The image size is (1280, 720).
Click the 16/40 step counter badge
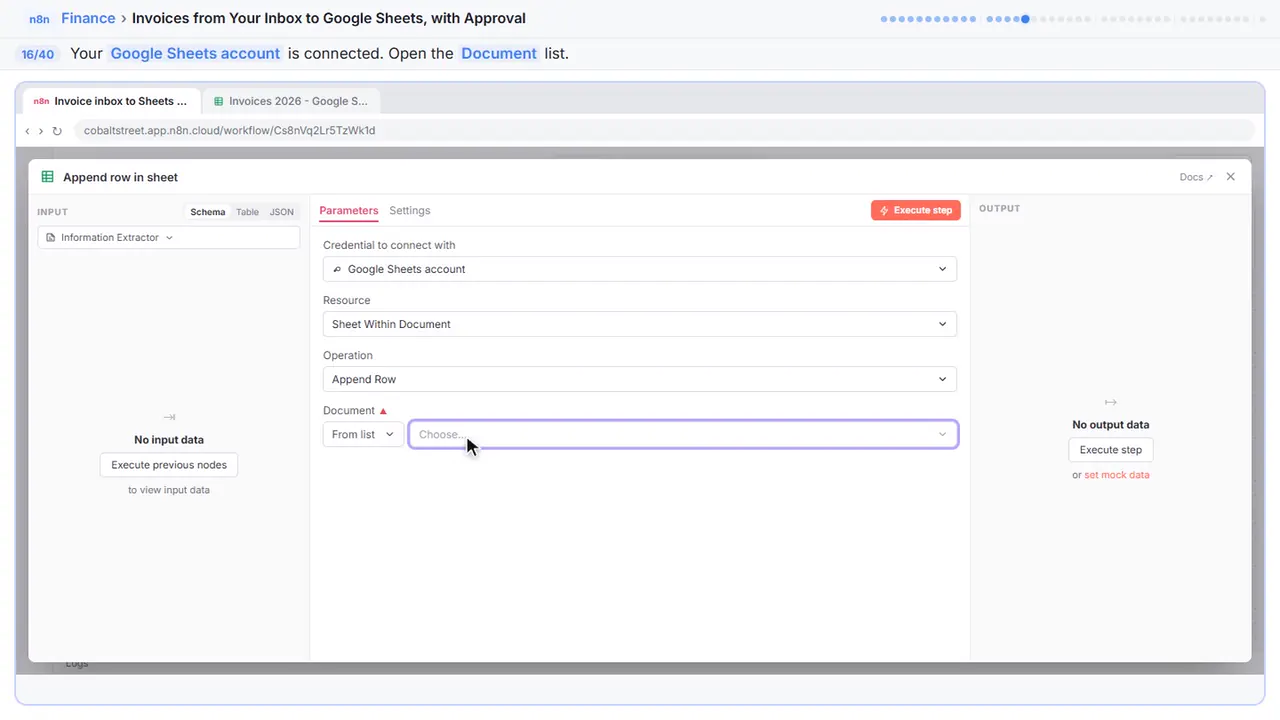37,54
